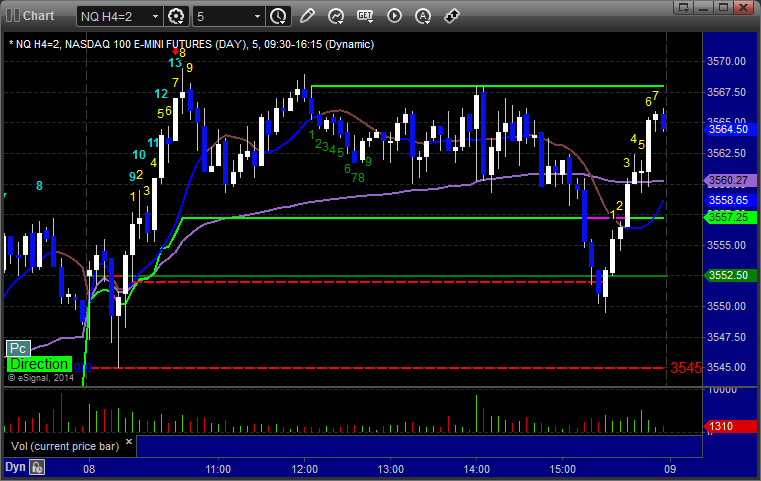The width and height of the screenshot is (761, 481).
Task: Click the 3550.00 price axis label
Action: 726,306
